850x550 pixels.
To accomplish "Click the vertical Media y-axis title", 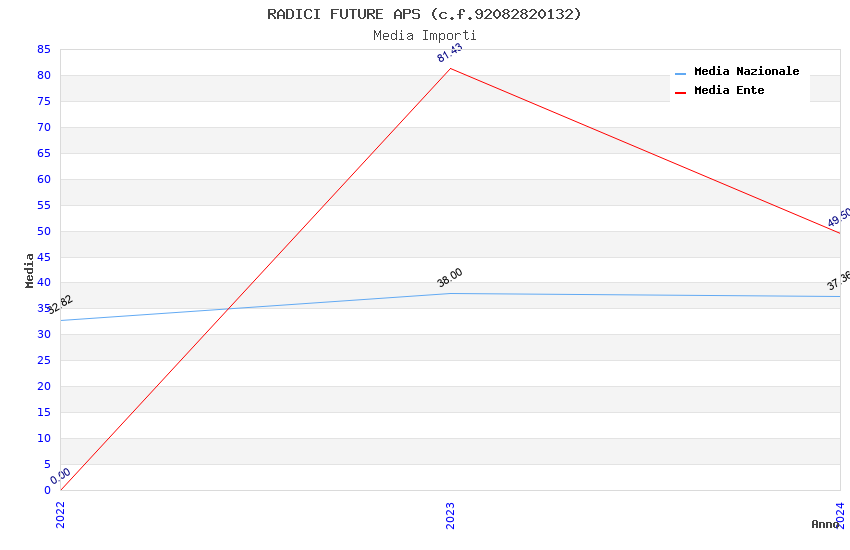I will [30, 270].
